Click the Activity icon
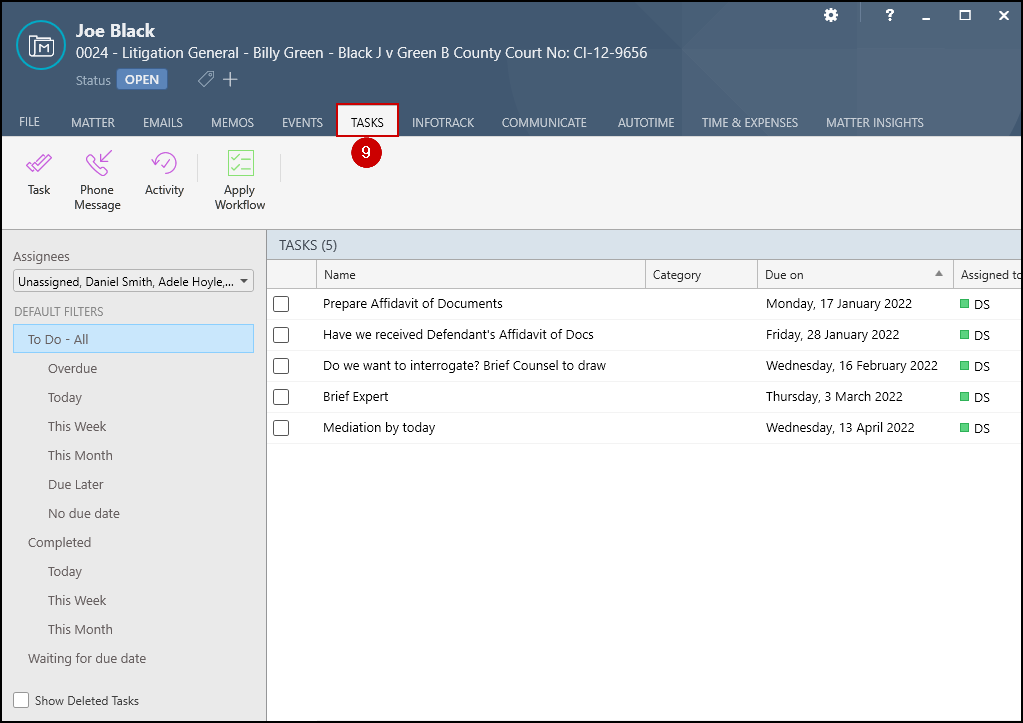 (164, 173)
